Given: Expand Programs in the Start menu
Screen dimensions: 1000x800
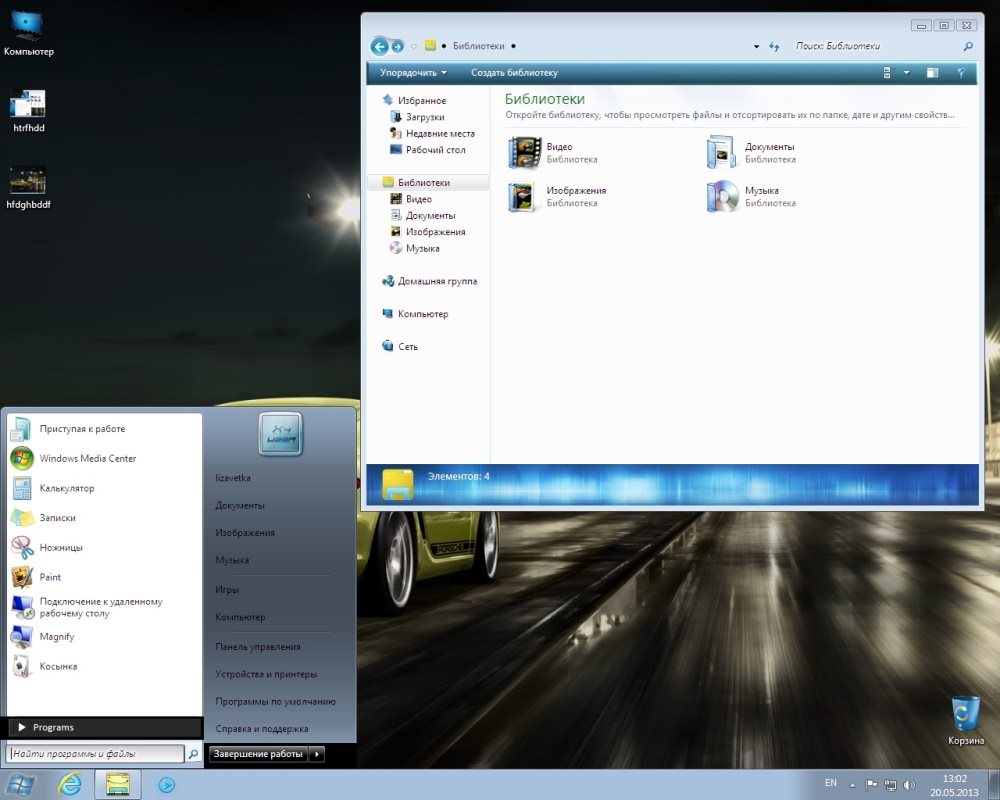Looking at the screenshot, I should [x=53, y=727].
